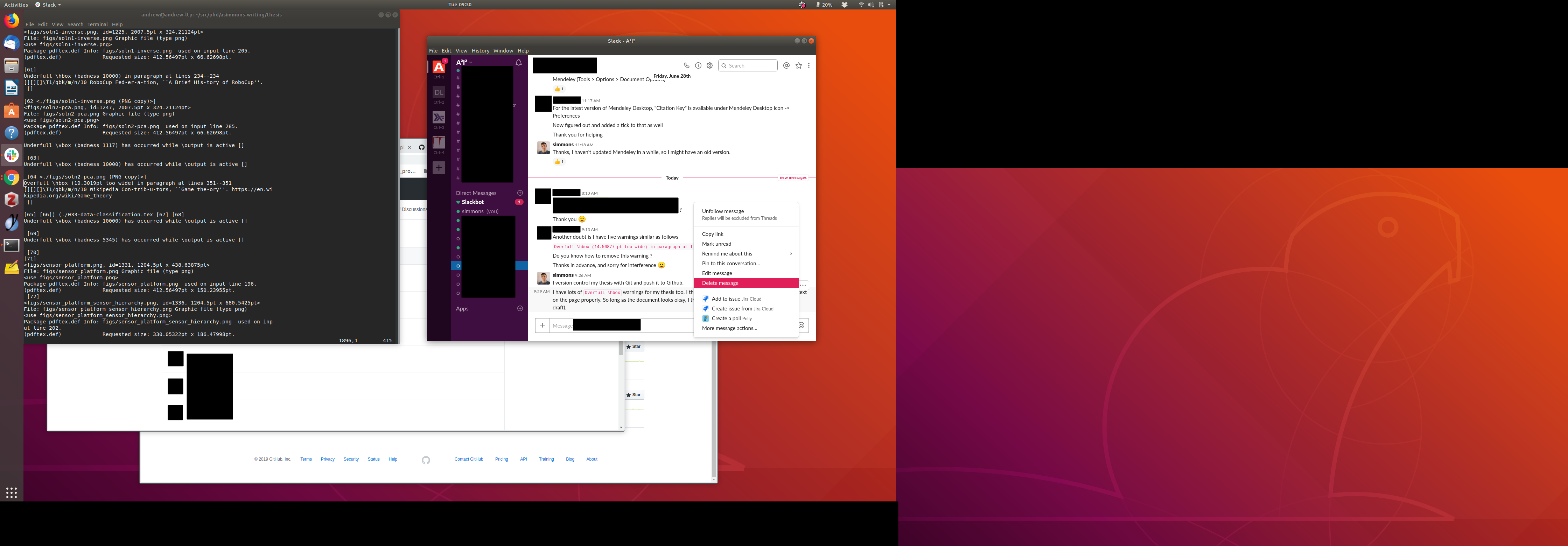This screenshot has width=1568, height=546.
Task: Open conversation details info icon
Action: pyautogui.click(x=698, y=65)
